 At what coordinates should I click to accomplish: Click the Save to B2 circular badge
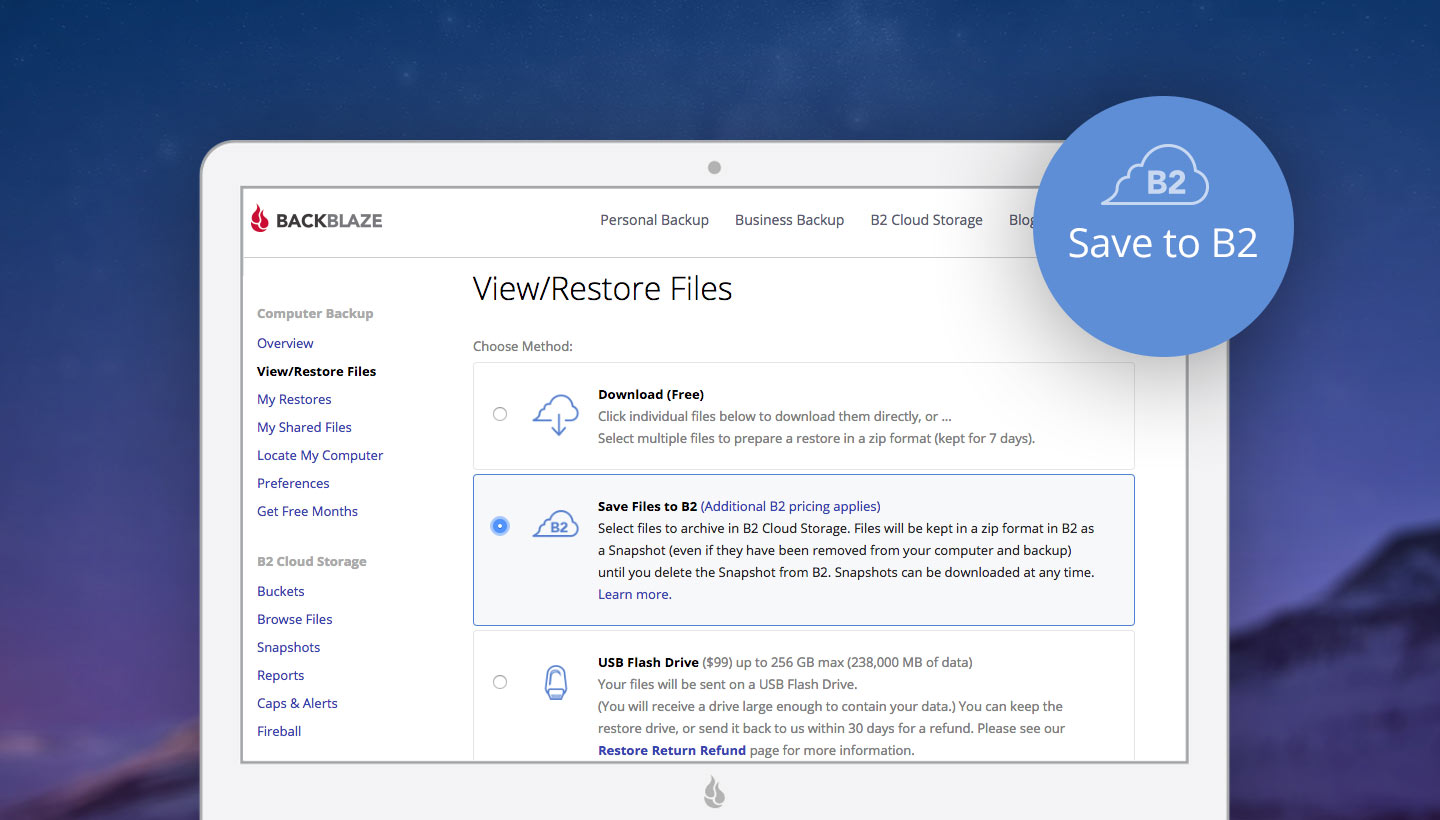[x=1163, y=226]
